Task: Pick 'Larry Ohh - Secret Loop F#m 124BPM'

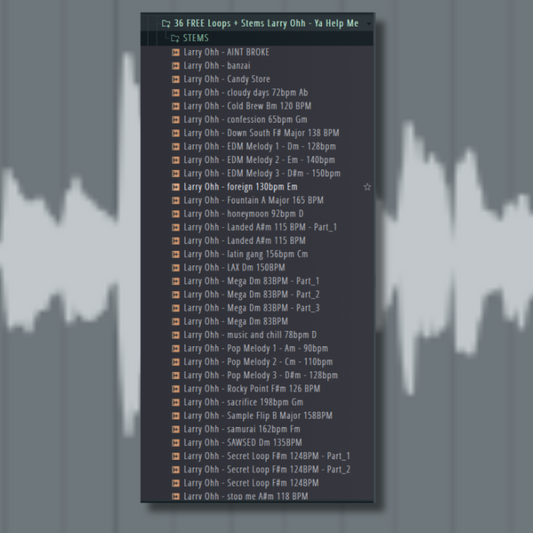Action: coord(251,483)
